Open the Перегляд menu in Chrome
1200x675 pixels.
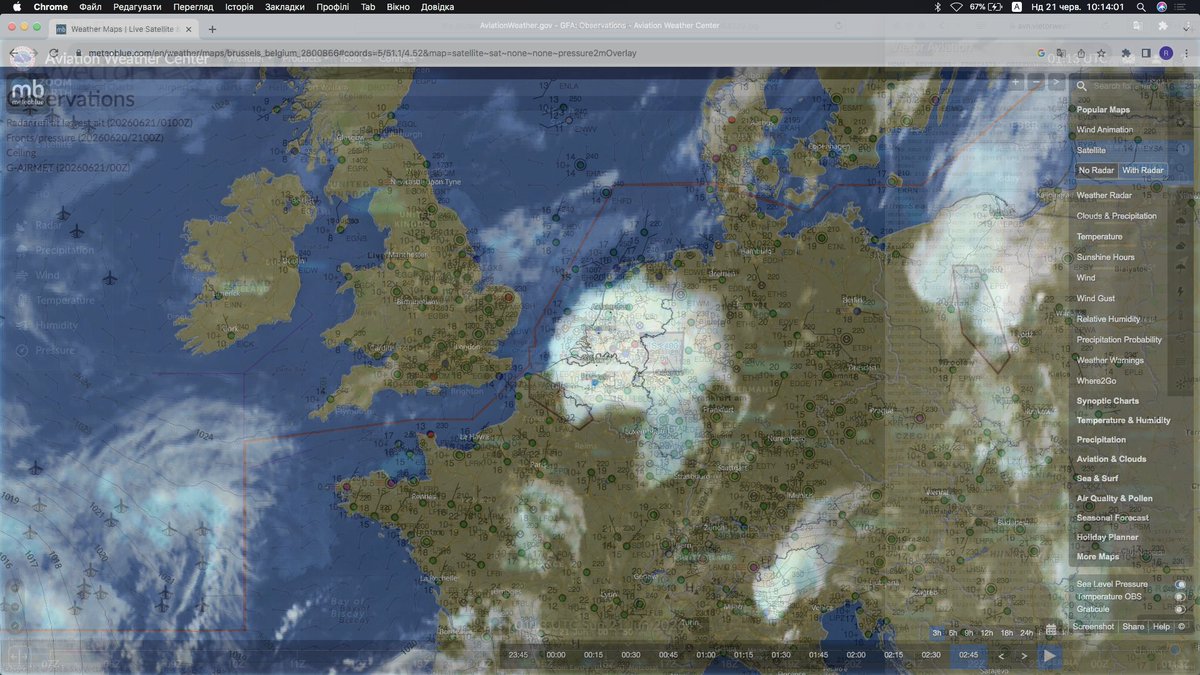(x=193, y=7)
